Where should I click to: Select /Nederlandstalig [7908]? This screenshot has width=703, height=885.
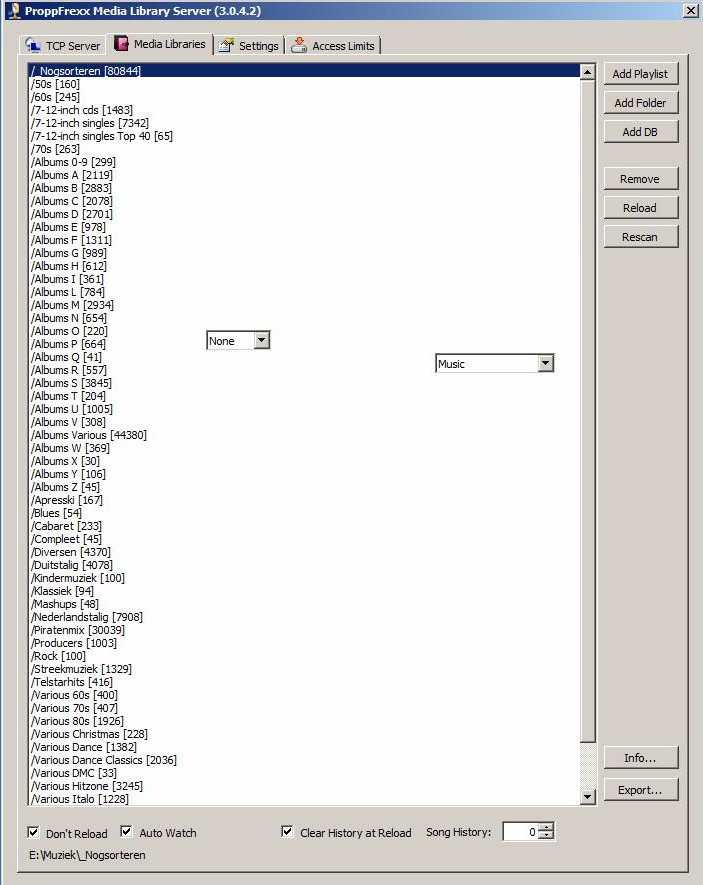coord(304,617)
